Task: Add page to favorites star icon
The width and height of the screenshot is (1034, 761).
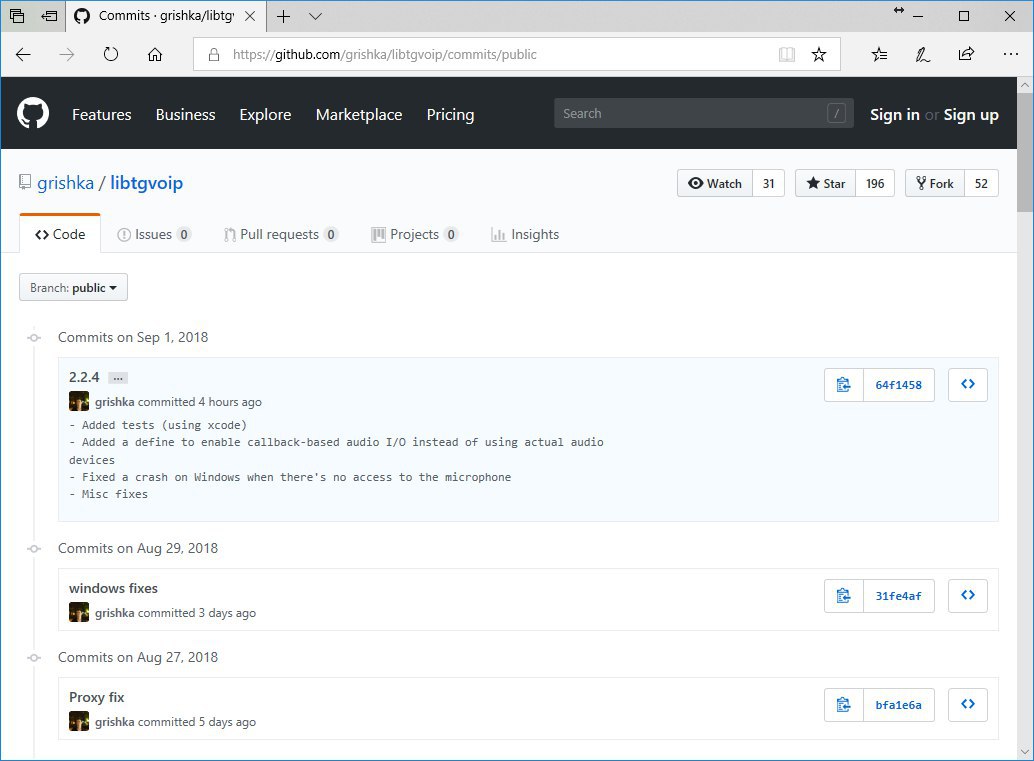Action: [819, 54]
